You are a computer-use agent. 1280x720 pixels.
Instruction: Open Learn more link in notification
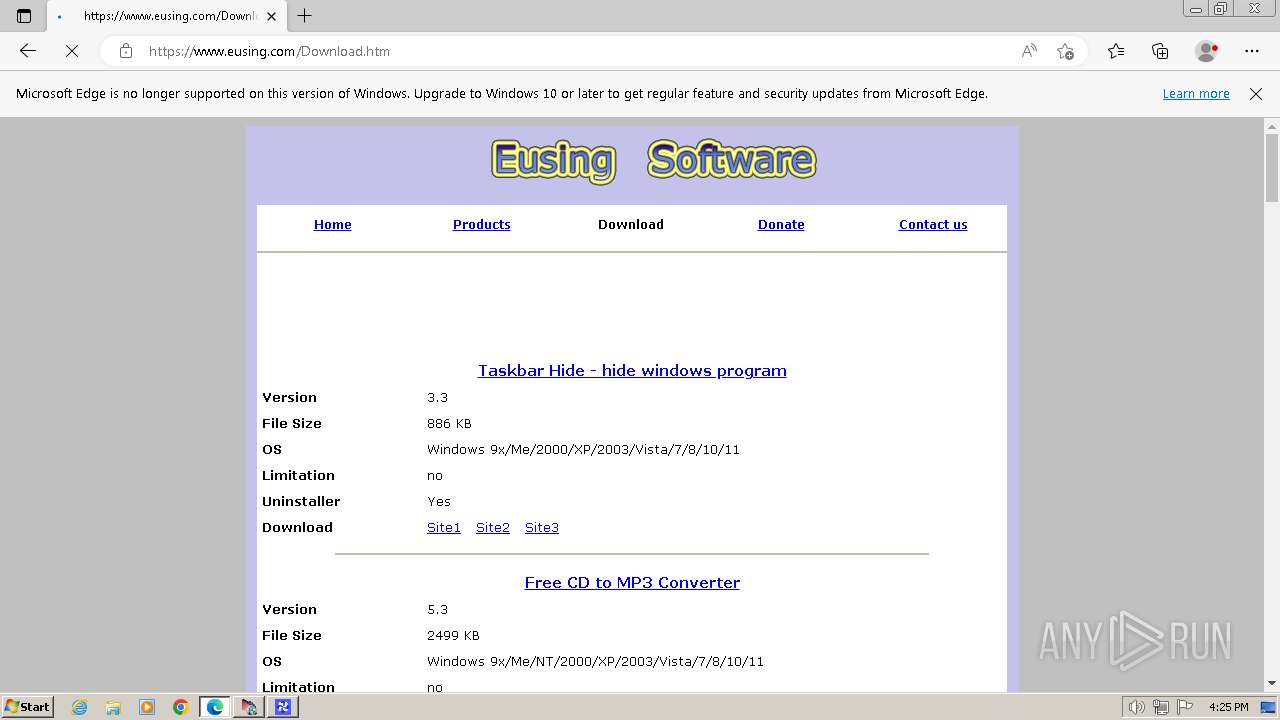click(1196, 94)
